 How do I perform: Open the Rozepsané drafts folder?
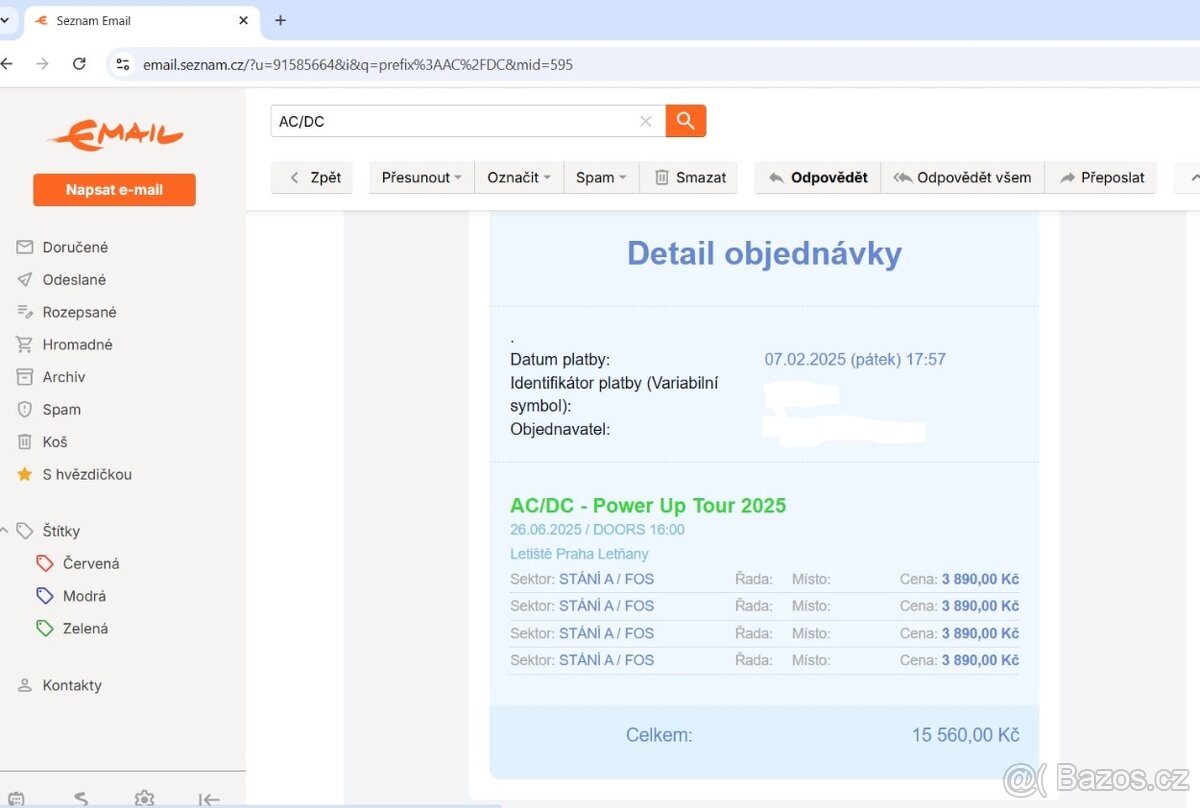[x=66, y=312]
